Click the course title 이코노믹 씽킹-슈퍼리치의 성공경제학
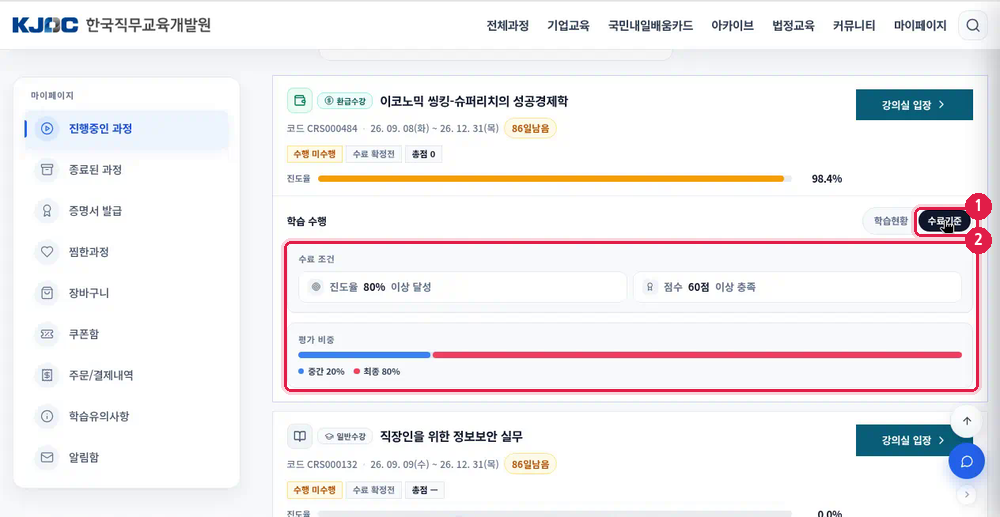1000x517 pixels. 473,101
